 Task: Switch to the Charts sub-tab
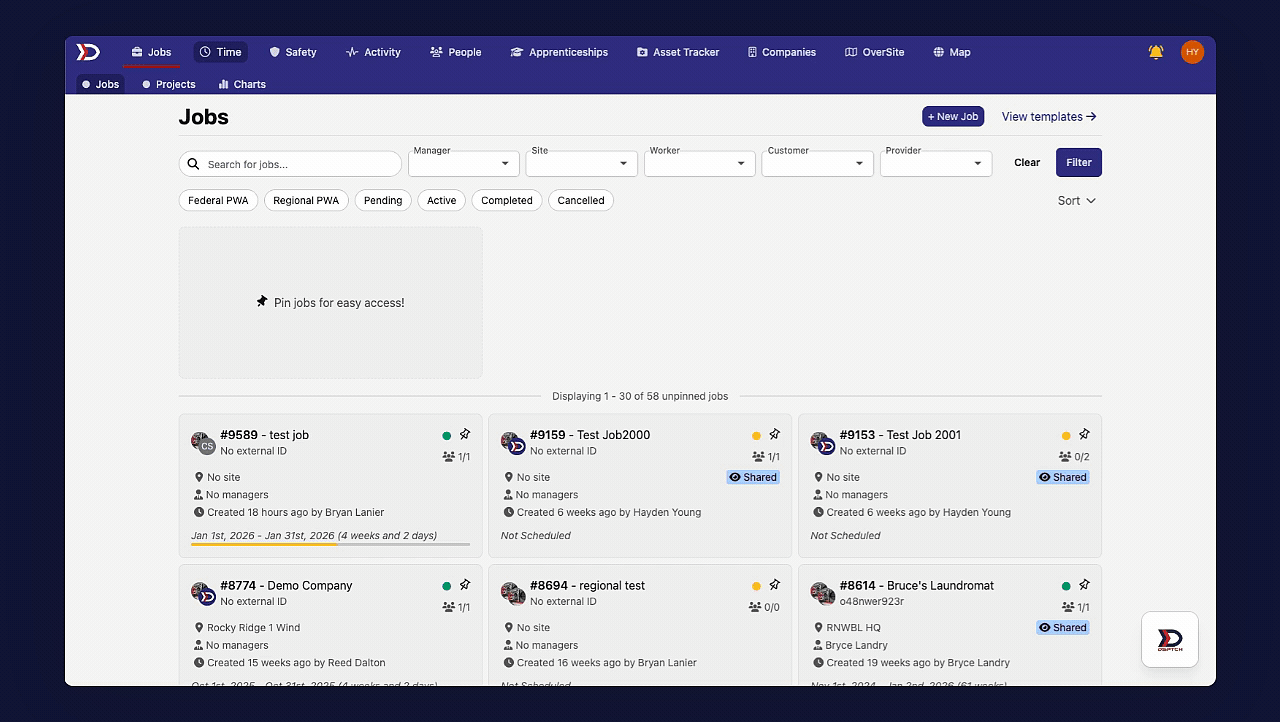(242, 84)
